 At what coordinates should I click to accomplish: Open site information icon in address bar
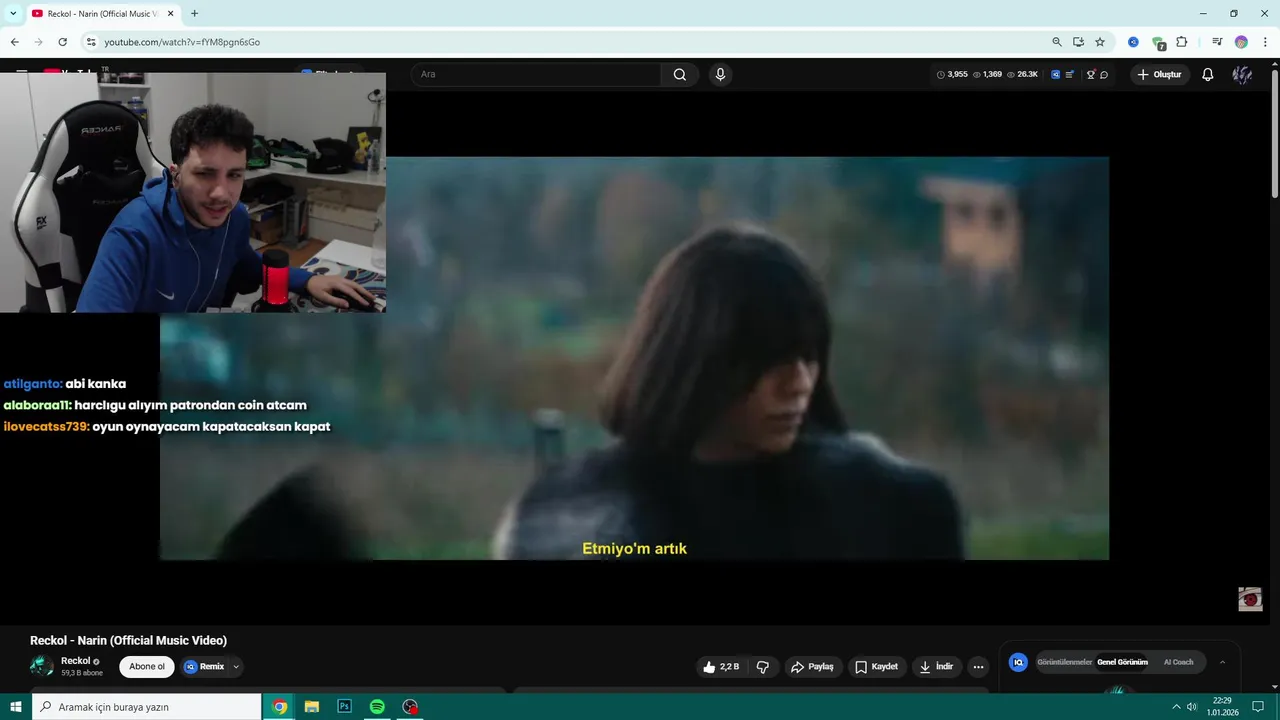[91, 42]
